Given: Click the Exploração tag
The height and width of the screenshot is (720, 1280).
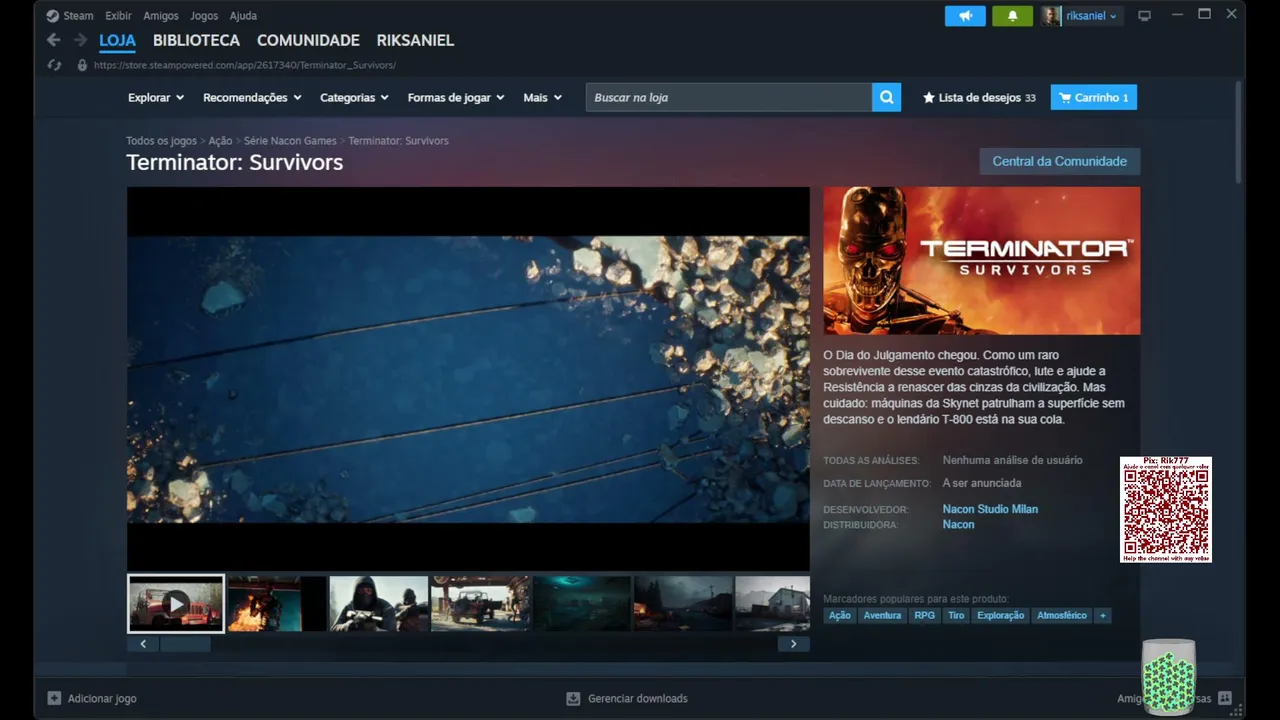Looking at the screenshot, I should 1001,615.
